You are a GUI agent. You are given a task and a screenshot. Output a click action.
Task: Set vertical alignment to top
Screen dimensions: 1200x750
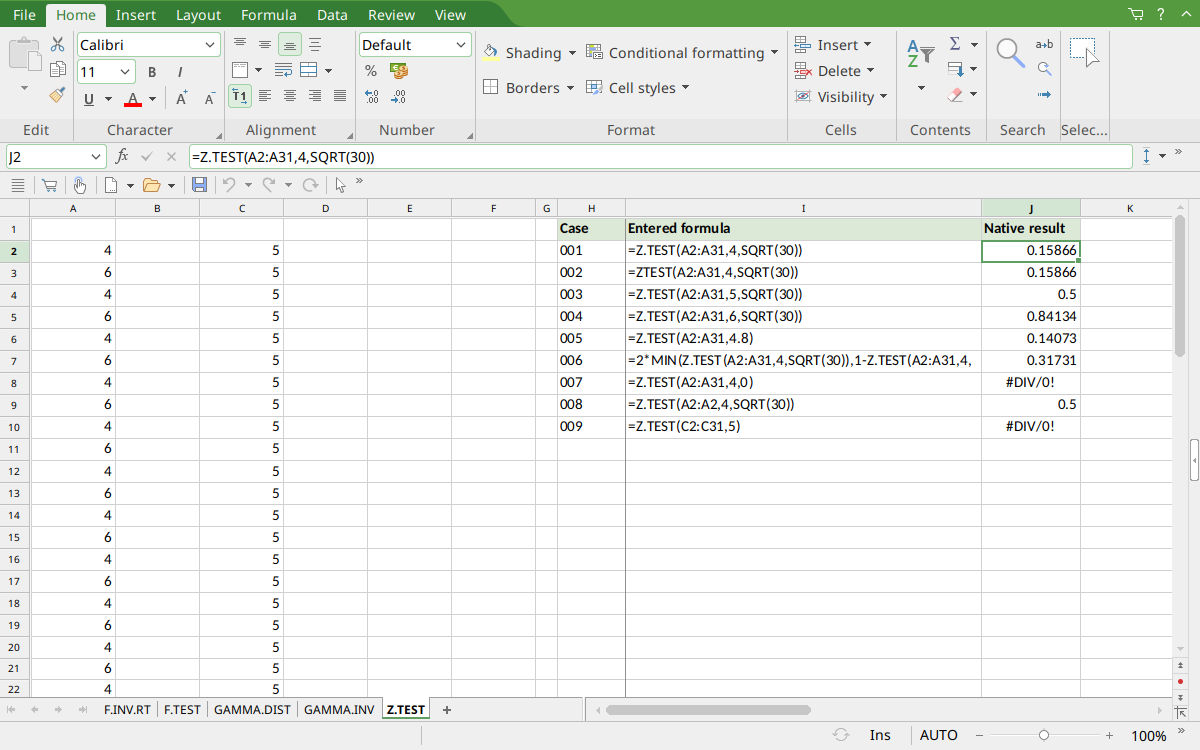tap(240, 44)
